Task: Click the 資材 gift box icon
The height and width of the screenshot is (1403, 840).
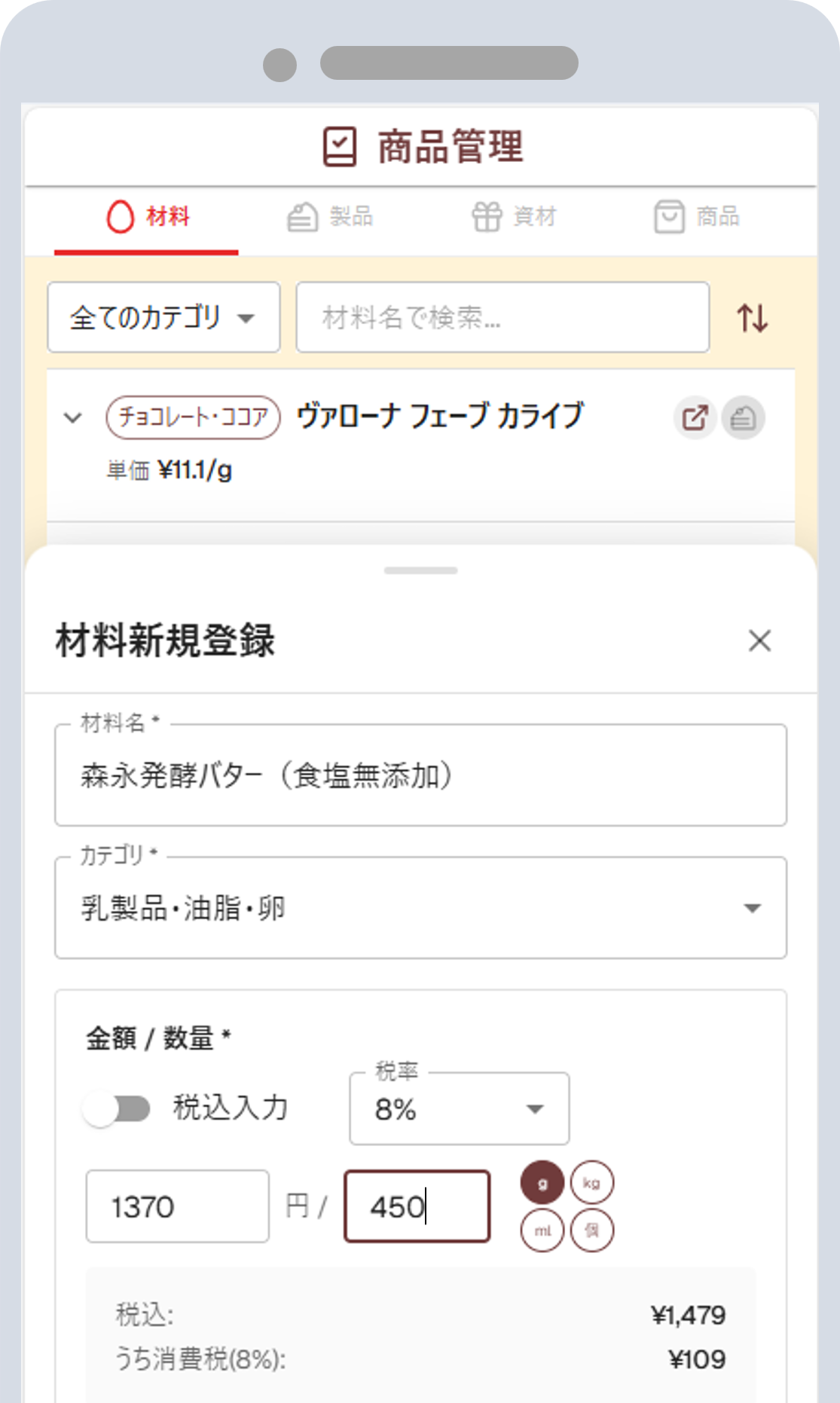Action: (489, 217)
